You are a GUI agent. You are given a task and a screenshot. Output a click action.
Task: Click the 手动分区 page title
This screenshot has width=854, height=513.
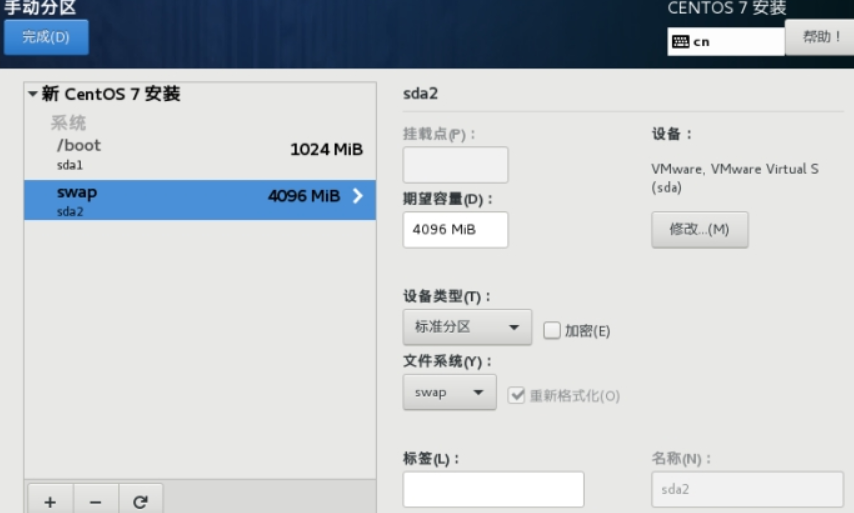coord(40,8)
